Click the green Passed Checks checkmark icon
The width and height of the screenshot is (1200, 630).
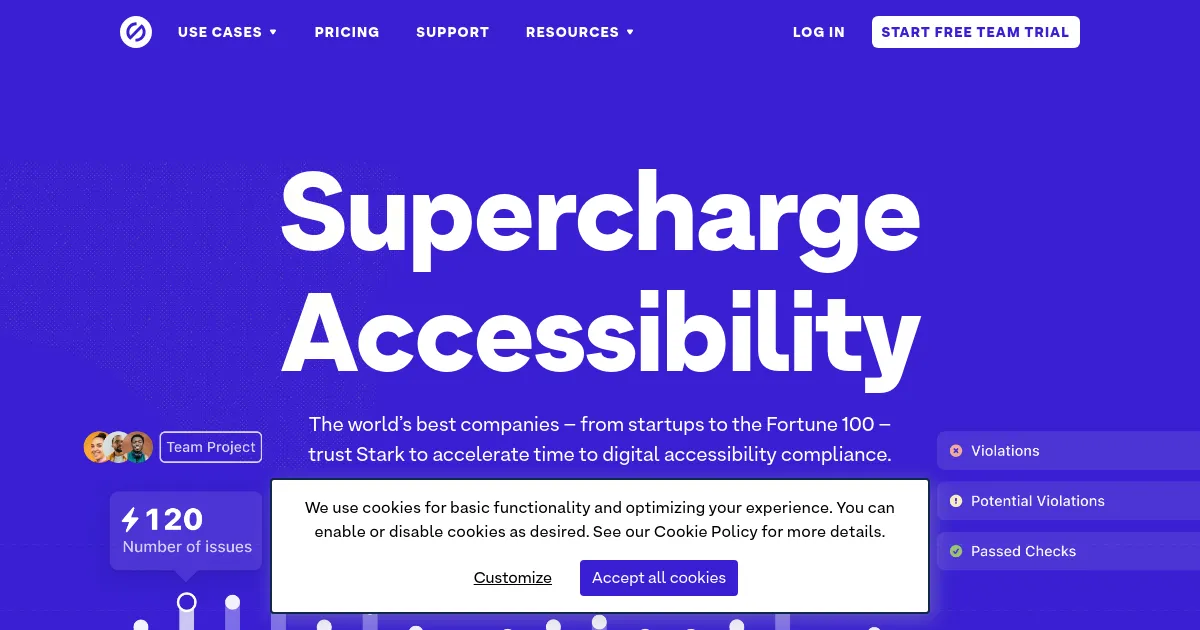tap(956, 551)
